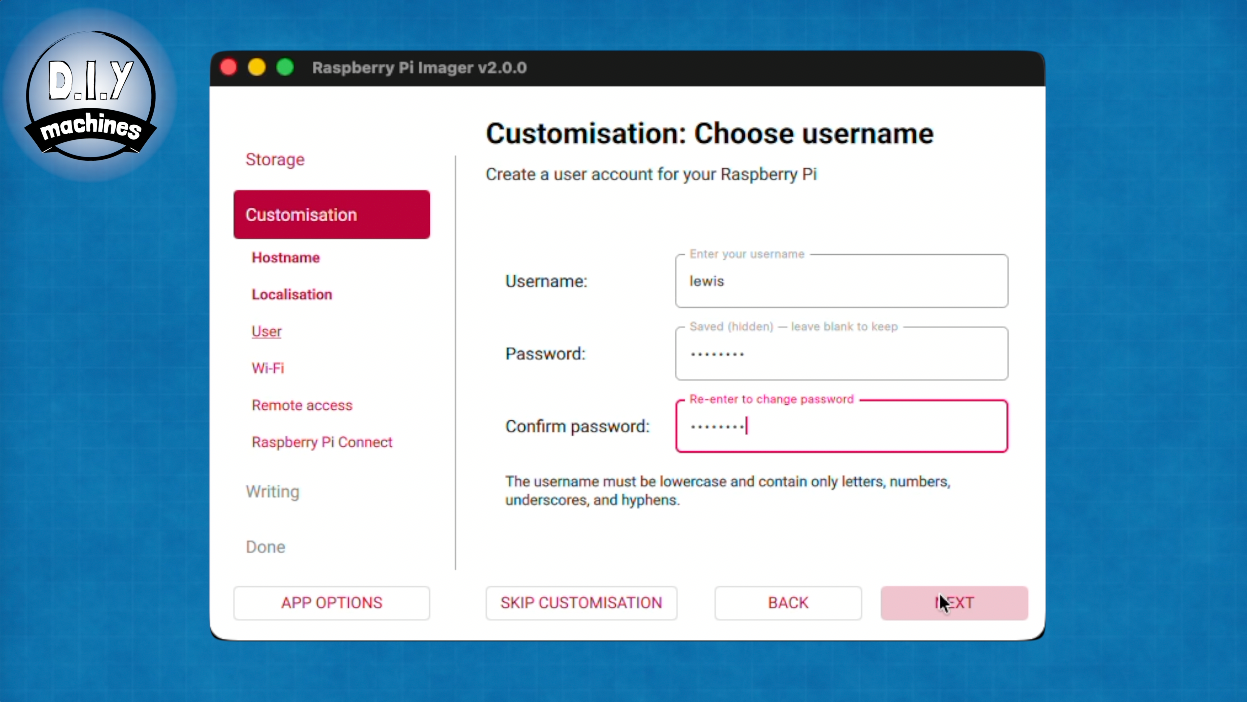Minimize the Imager window with the yellow button
Screen dimensions: 1247x702
click(x=257, y=67)
